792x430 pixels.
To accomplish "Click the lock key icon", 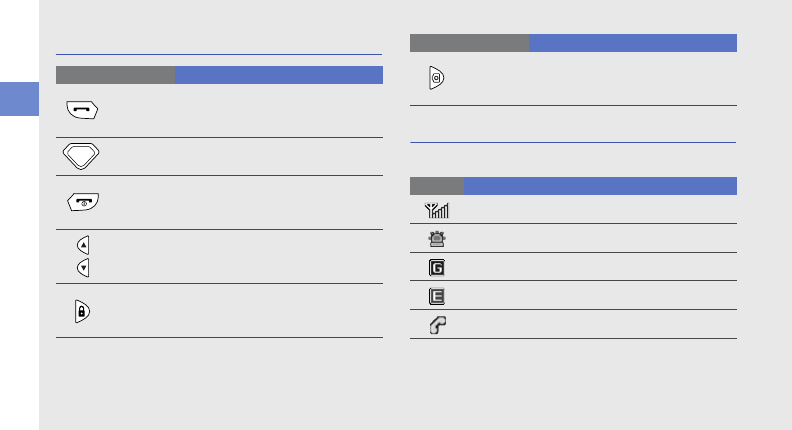I will [x=83, y=311].
